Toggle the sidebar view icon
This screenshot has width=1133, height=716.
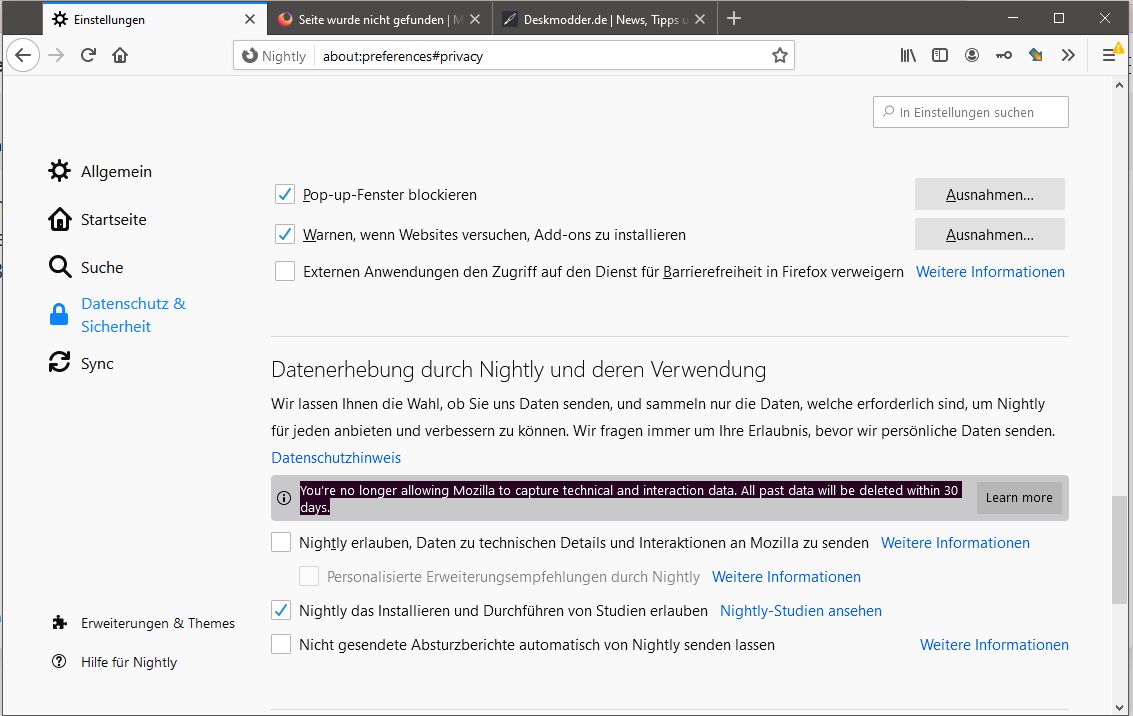coord(940,55)
